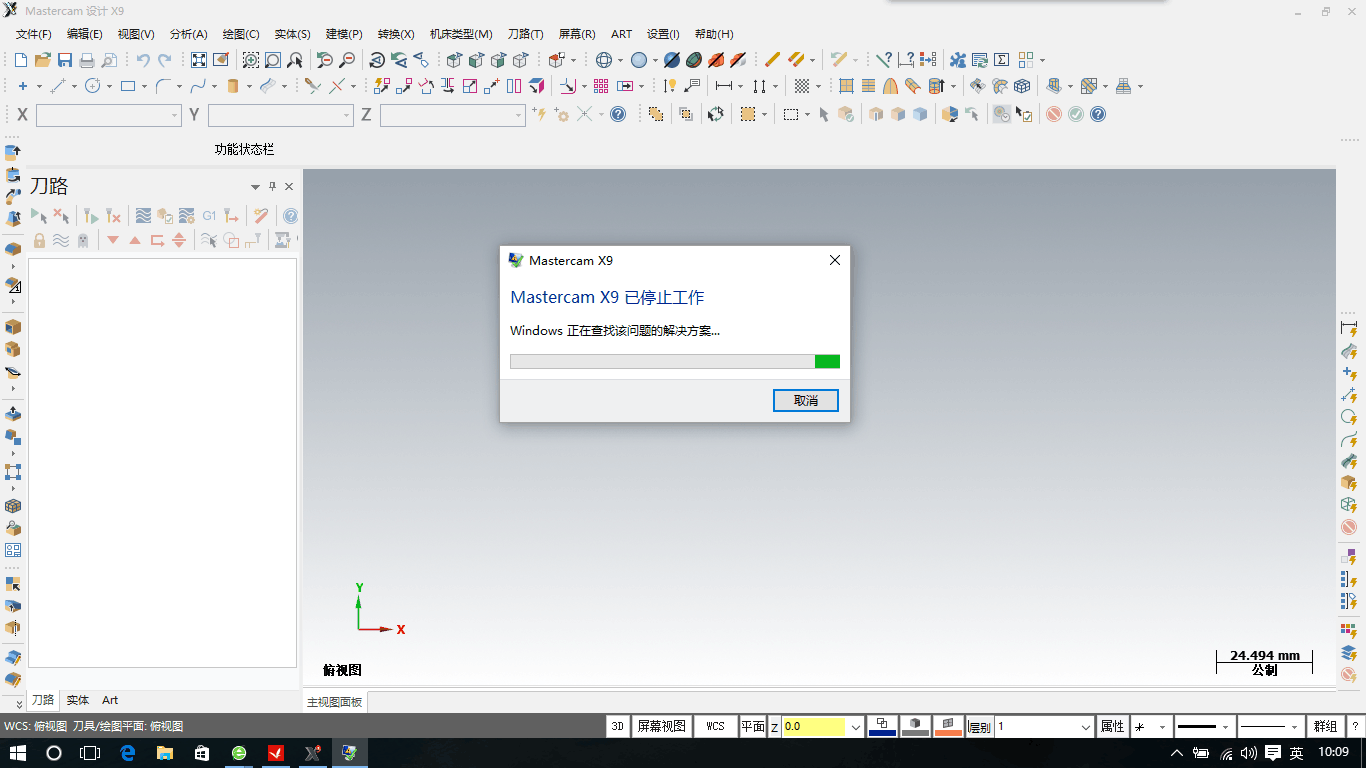Toggle 3D construction mode in status bar

click(618, 726)
